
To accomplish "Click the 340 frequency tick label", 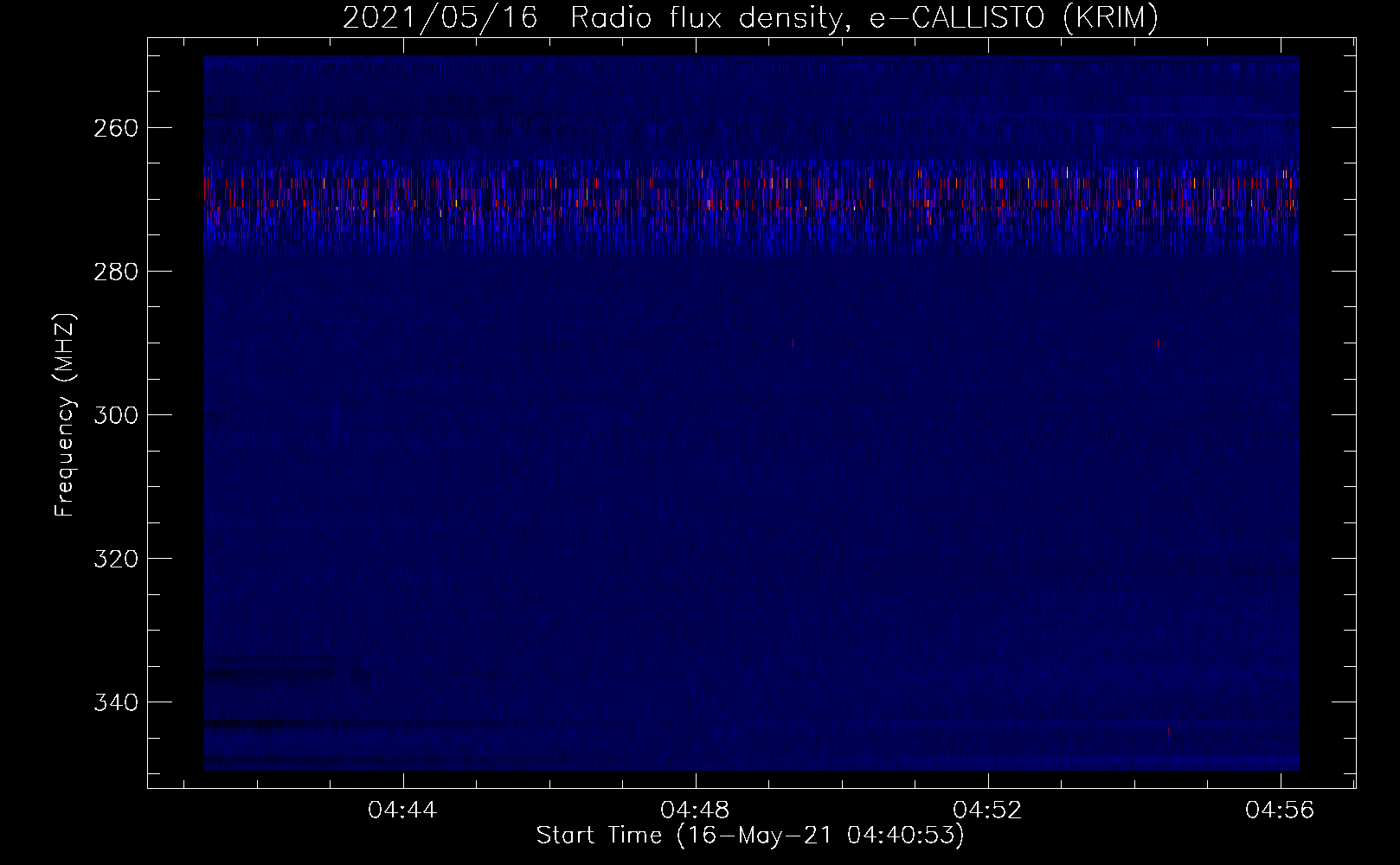I will click(114, 702).
